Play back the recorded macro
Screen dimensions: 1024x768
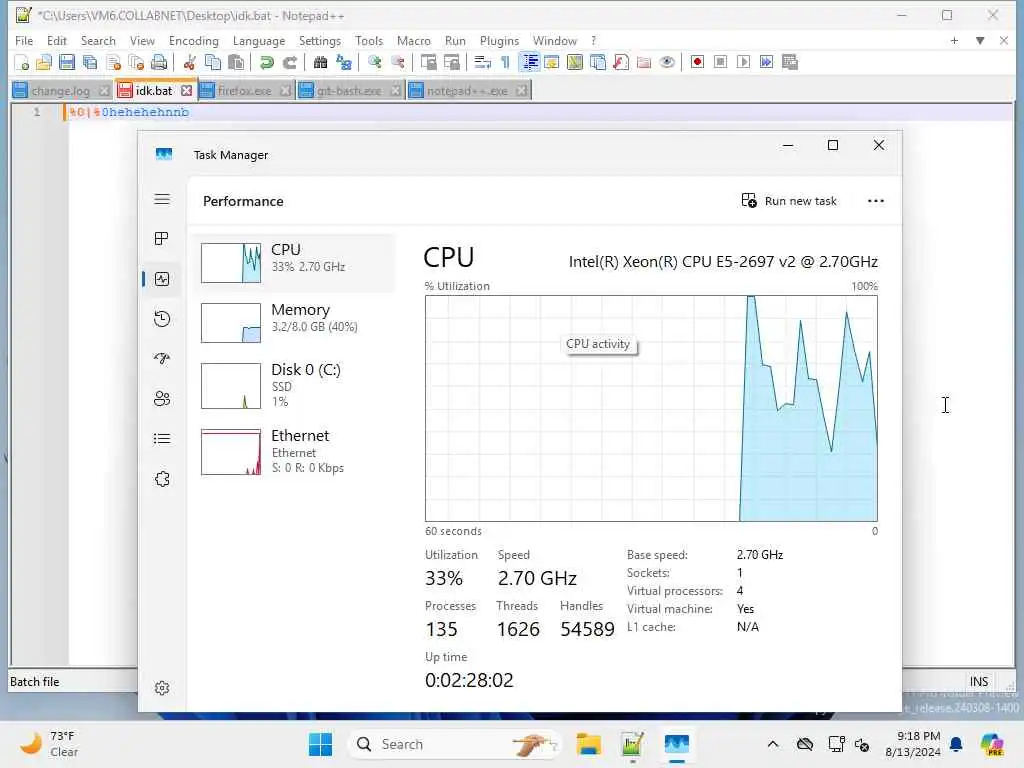[x=743, y=62]
